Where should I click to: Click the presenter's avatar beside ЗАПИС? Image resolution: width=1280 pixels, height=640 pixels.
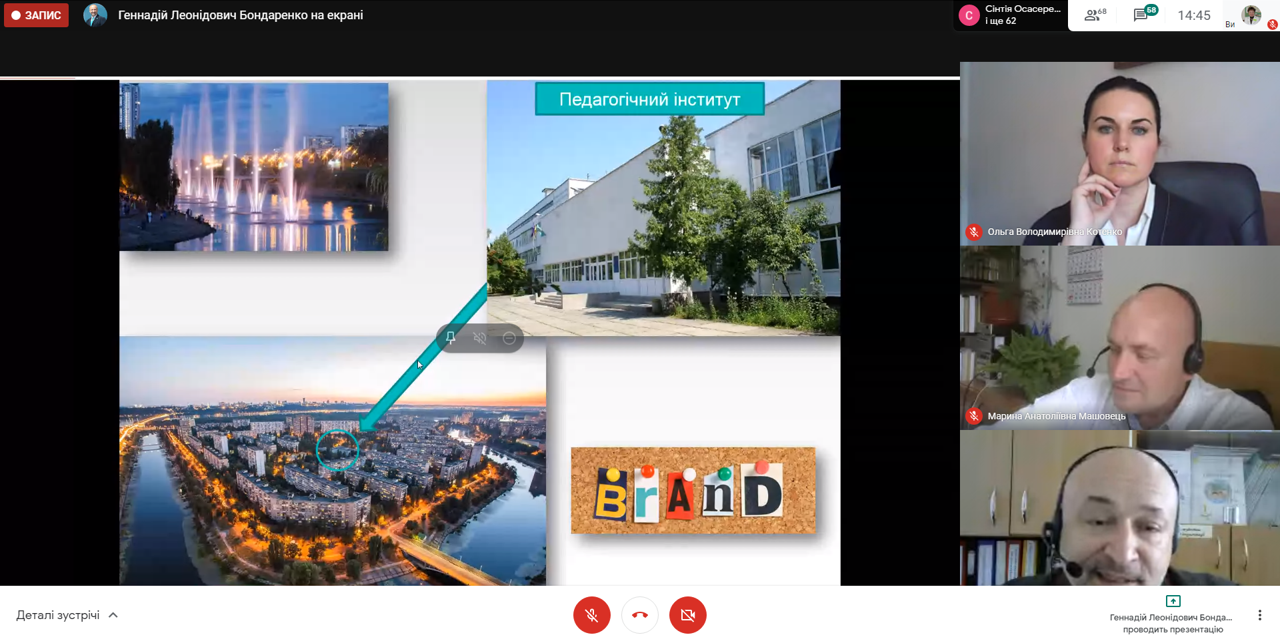[x=95, y=15]
